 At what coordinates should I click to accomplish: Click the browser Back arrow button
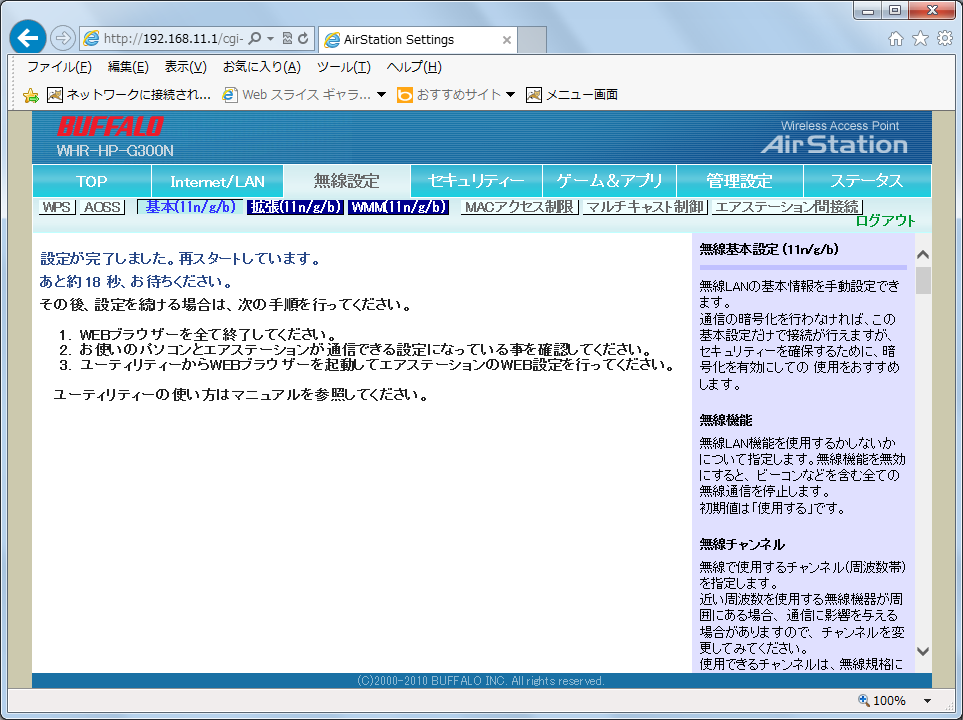[28, 39]
